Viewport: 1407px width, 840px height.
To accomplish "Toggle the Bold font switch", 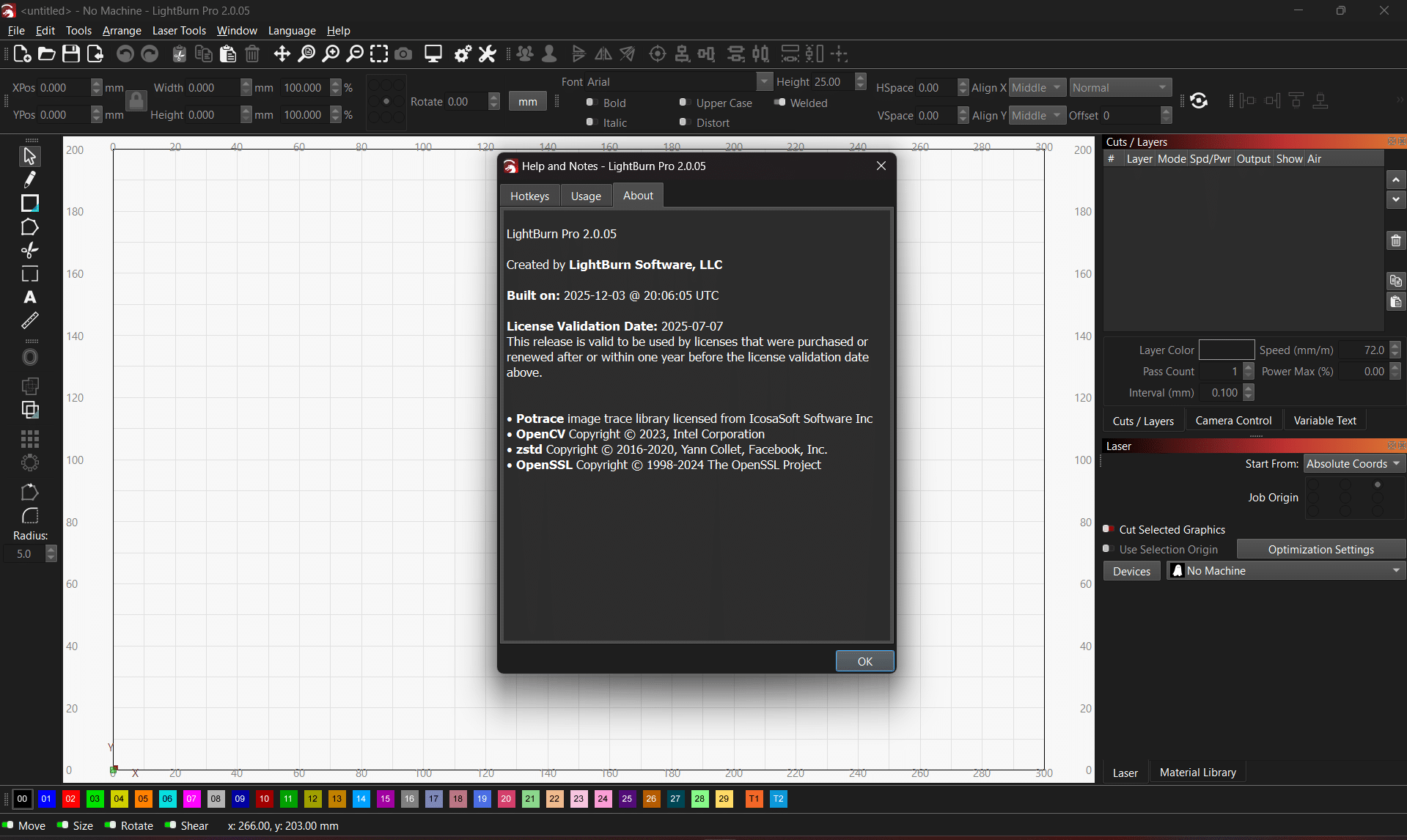I will [x=590, y=103].
